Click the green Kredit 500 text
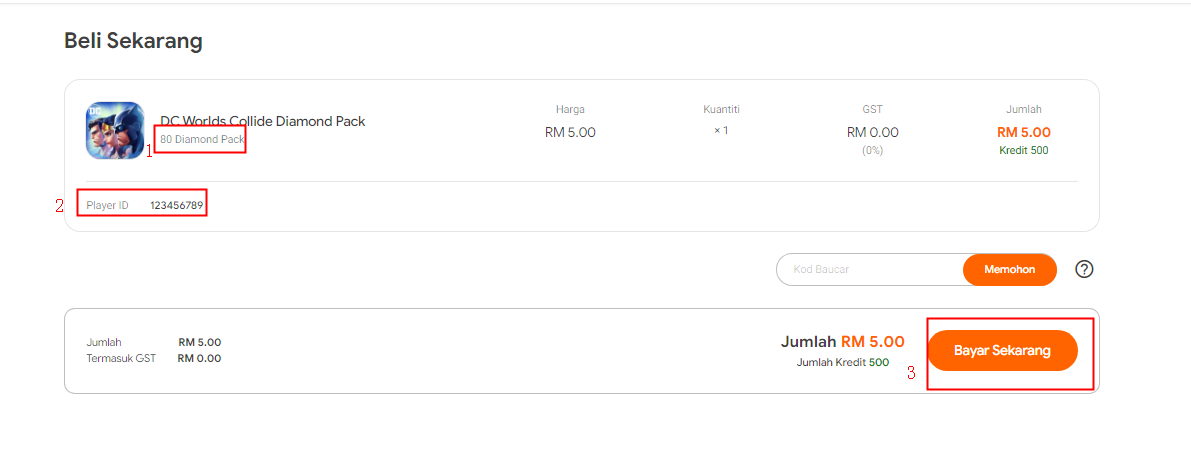This screenshot has height=452, width=1191. click(1024, 150)
